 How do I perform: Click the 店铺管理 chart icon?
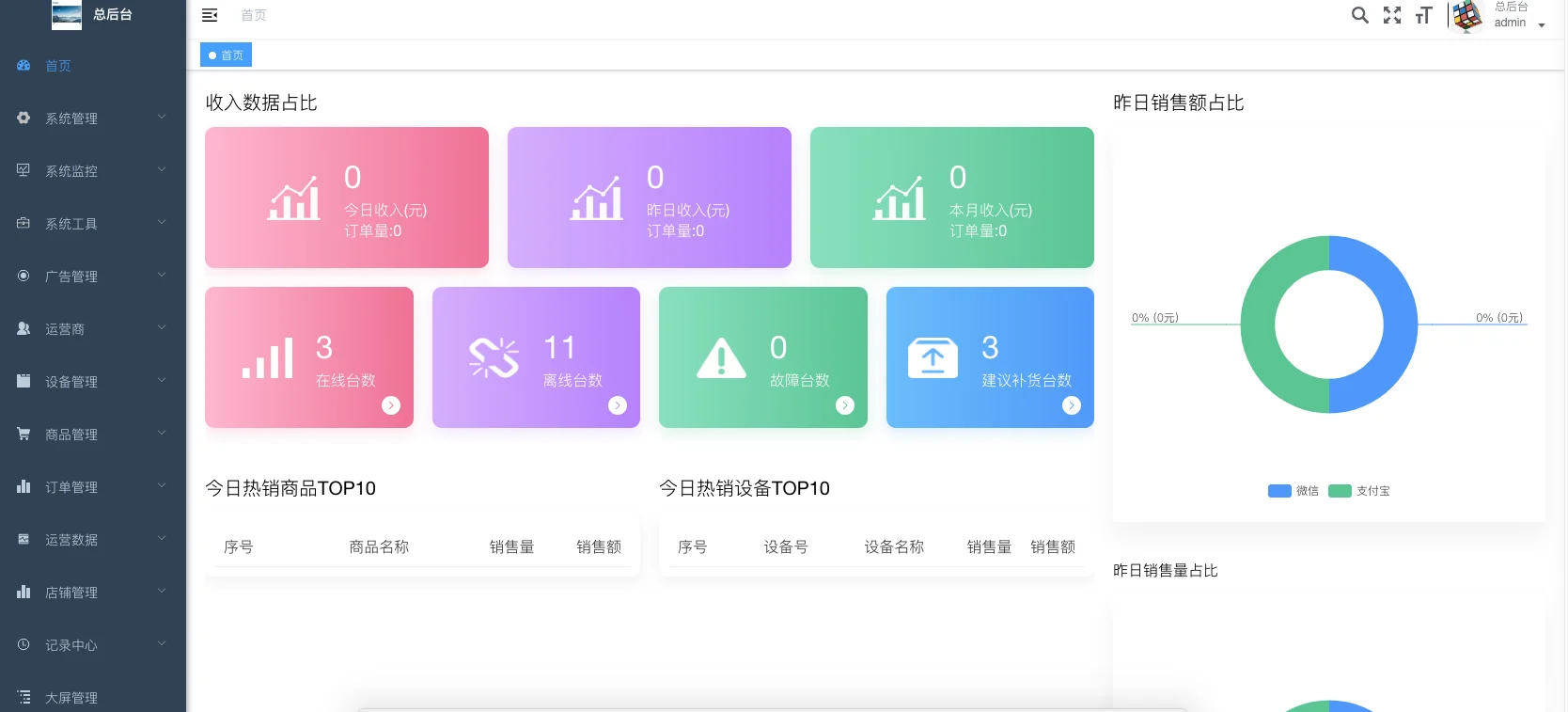point(24,593)
